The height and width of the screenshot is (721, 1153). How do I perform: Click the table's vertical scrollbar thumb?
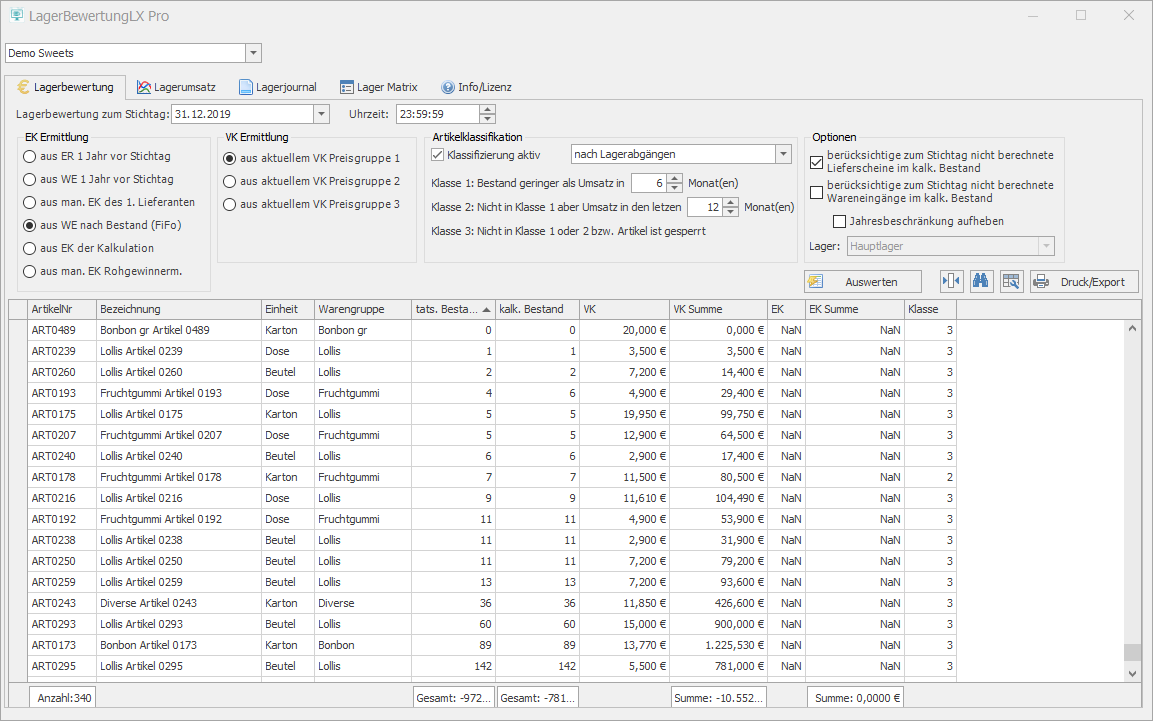pyautogui.click(x=1132, y=652)
